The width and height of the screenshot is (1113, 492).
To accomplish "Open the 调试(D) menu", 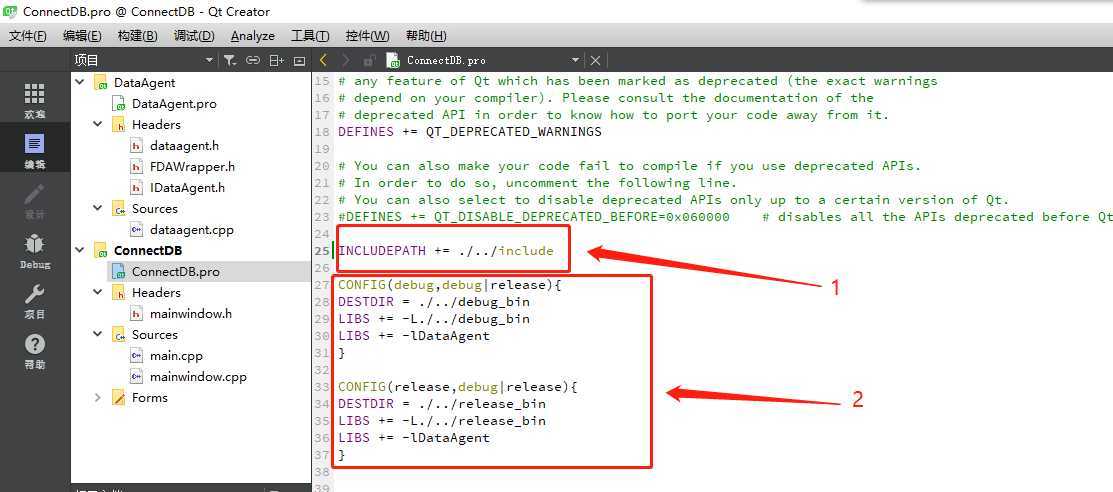I will 194,35.
